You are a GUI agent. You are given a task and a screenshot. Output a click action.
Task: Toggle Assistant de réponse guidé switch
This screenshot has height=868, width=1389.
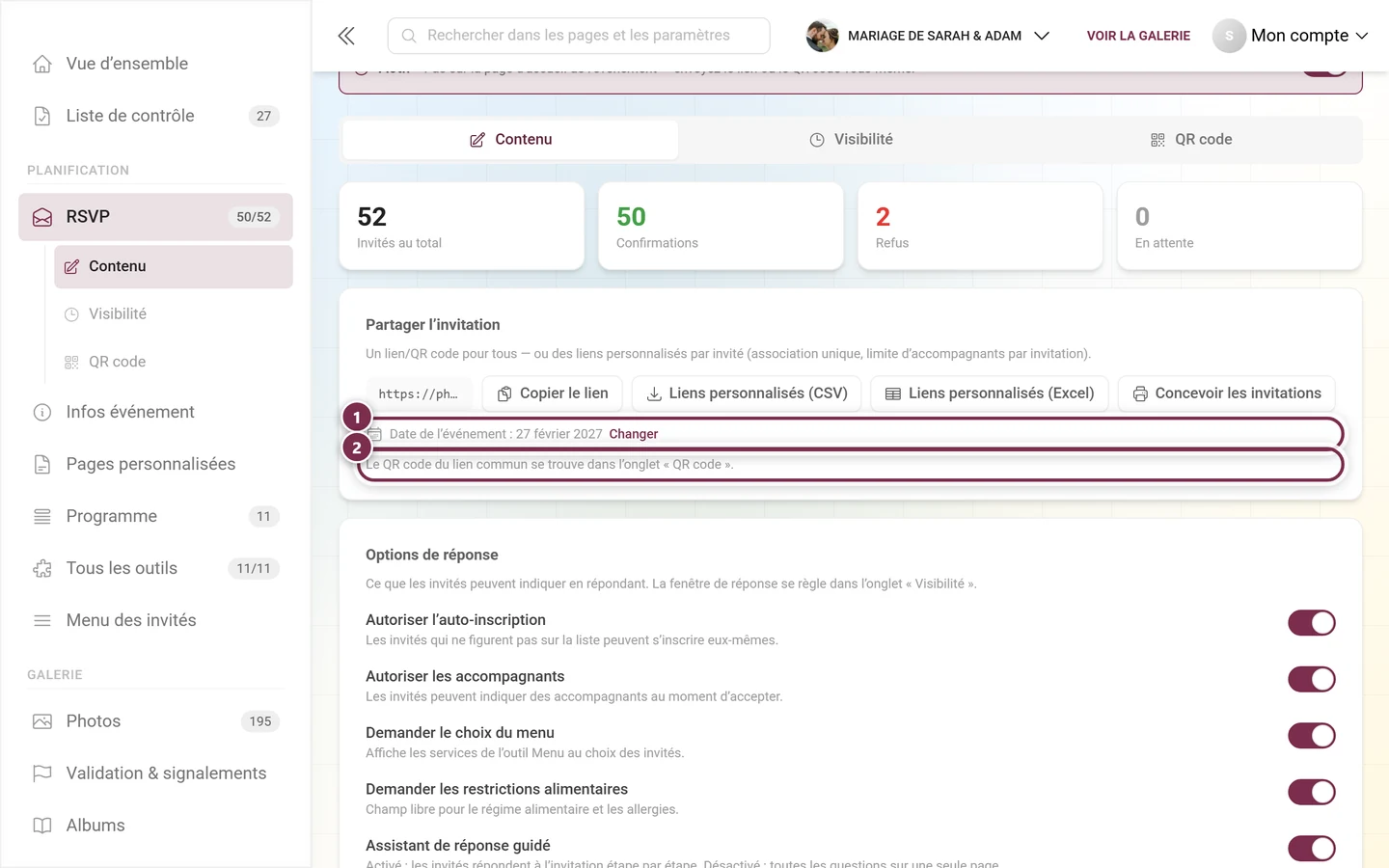pyautogui.click(x=1312, y=849)
